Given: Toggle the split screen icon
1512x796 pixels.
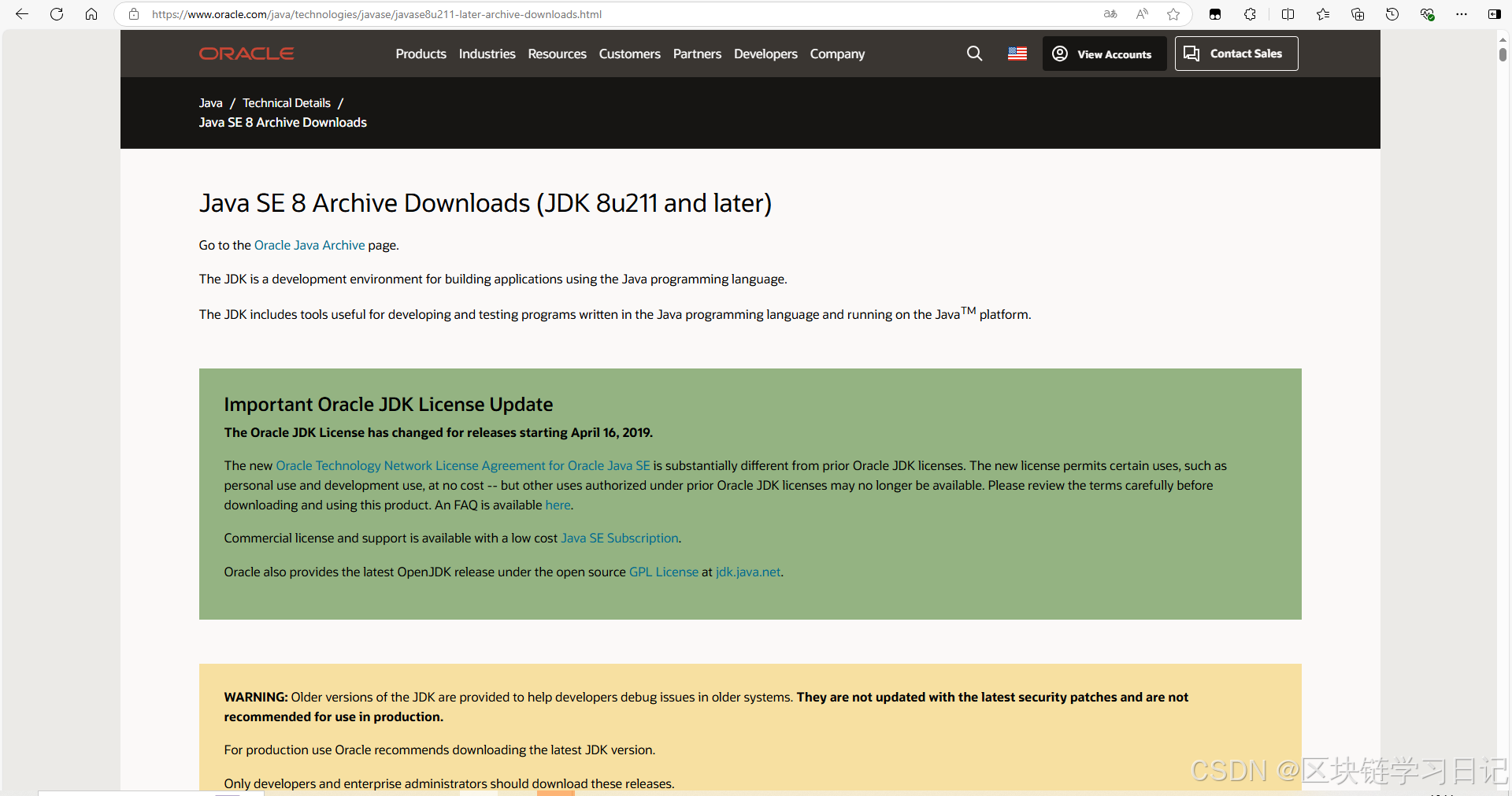Looking at the screenshot, I should pos(1288,14).
